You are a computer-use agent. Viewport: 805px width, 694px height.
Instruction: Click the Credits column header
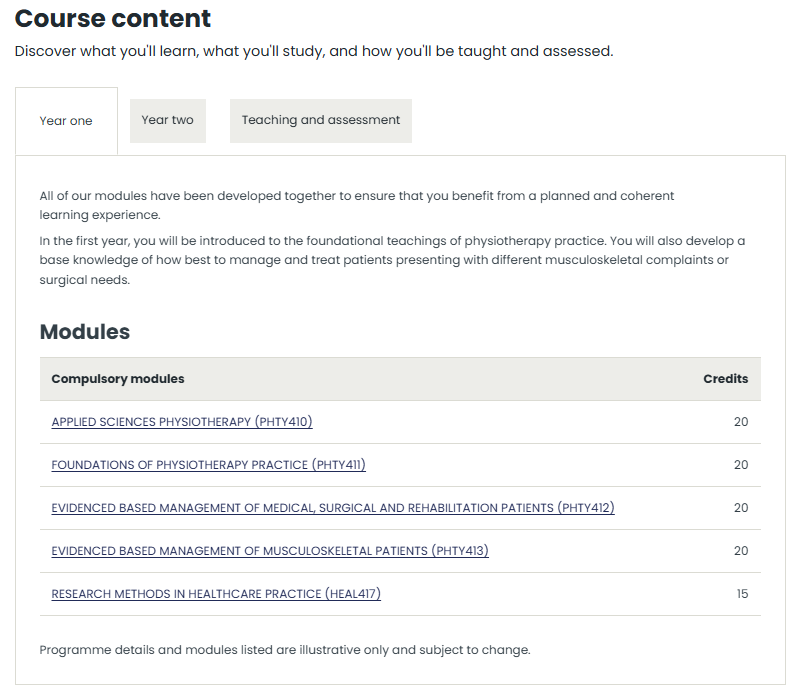click(725, 379)
